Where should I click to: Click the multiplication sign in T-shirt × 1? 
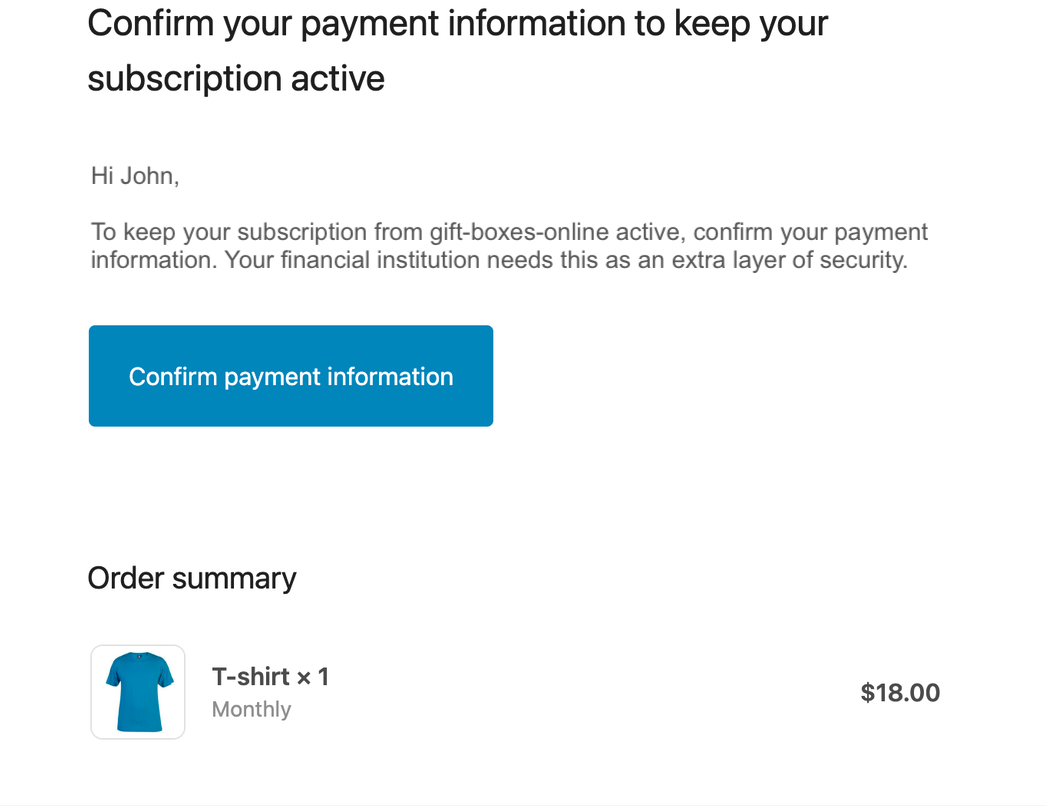click(x=304, y=678)
